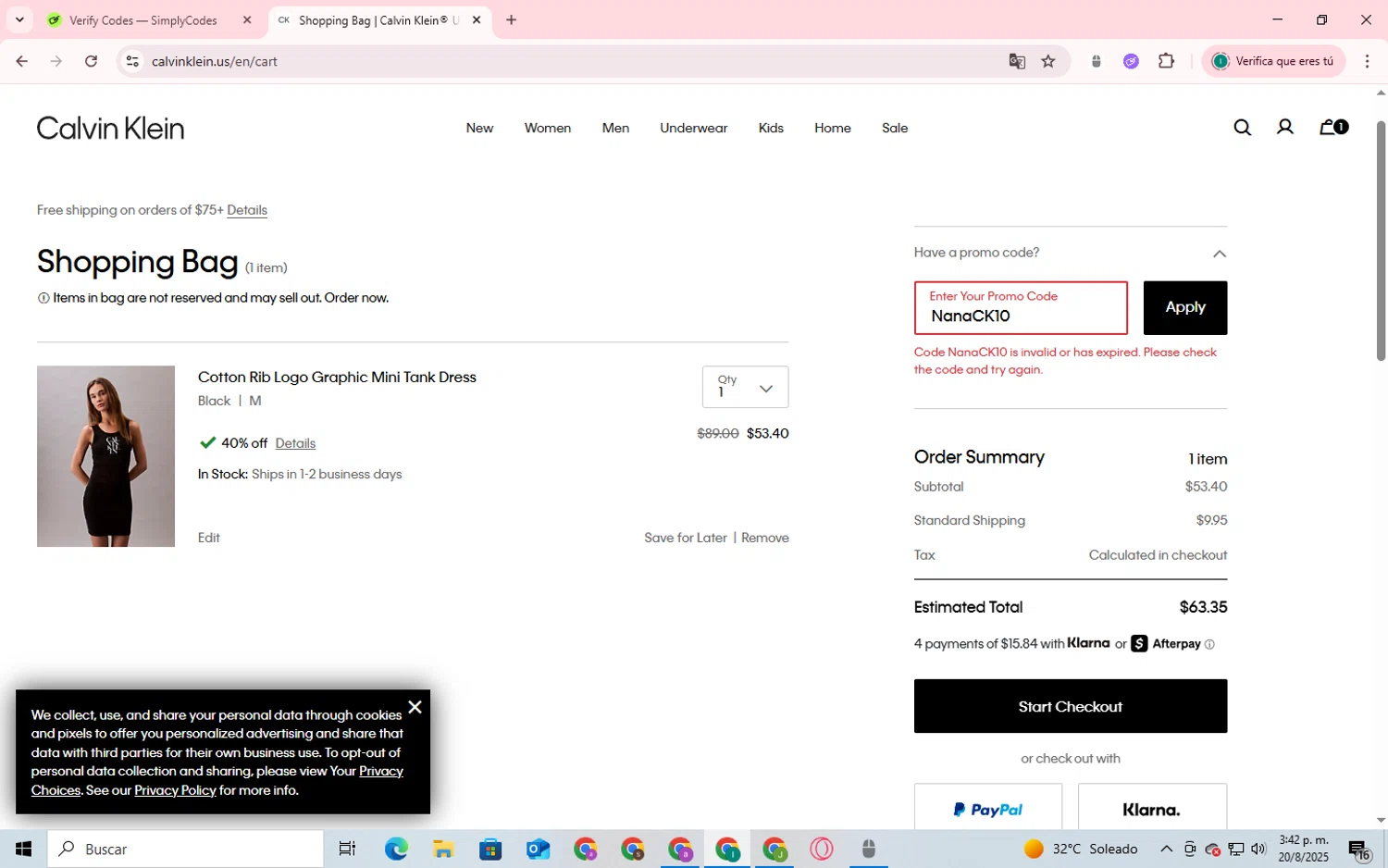1388x868 pixels.
Task: Bookmark this page with the star icon
Action: click(1048, 61)
